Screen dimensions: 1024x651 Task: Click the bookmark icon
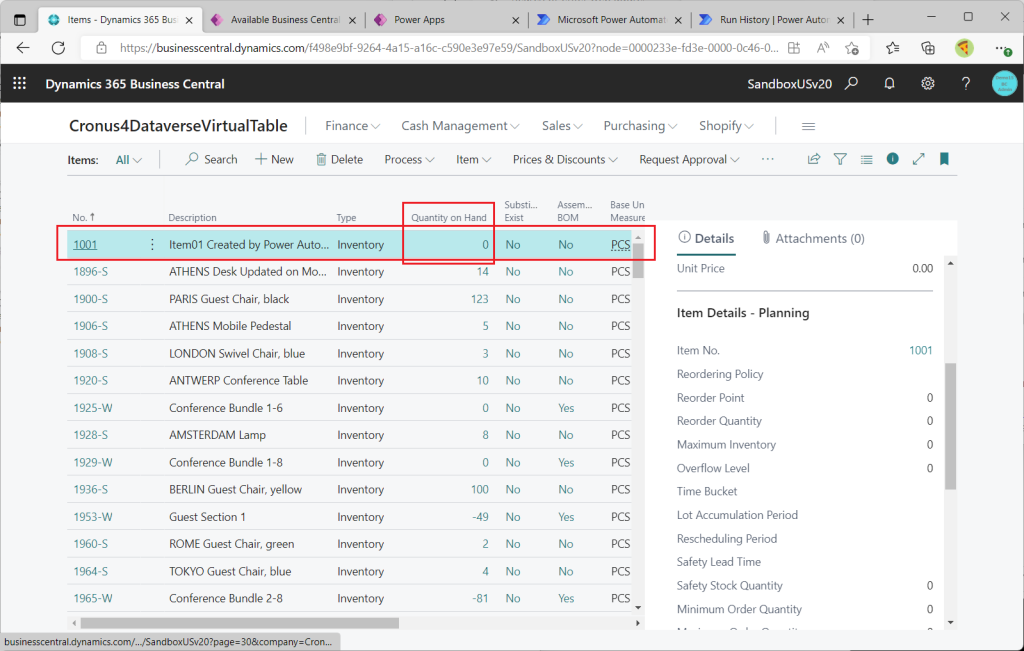pyautogui.click(x=944, y=159)
